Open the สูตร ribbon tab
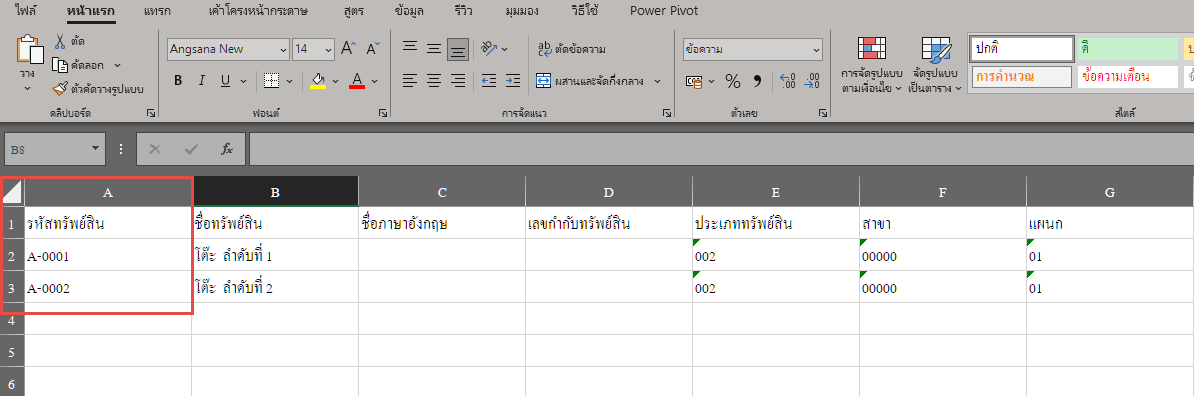Image resolution: width=1194 pixels, height=396 pixels. pyautogui.click(x=353, y=11)
